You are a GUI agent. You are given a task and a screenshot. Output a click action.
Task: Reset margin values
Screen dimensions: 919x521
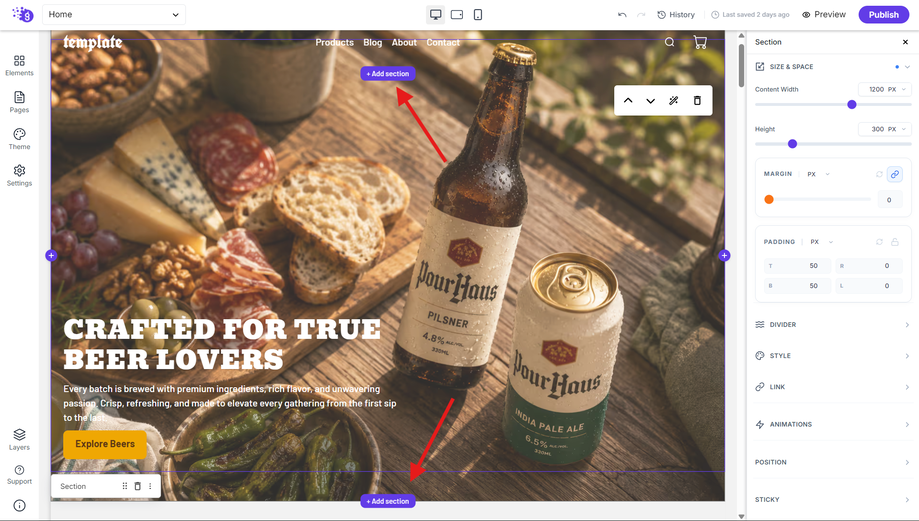point(879,174)
